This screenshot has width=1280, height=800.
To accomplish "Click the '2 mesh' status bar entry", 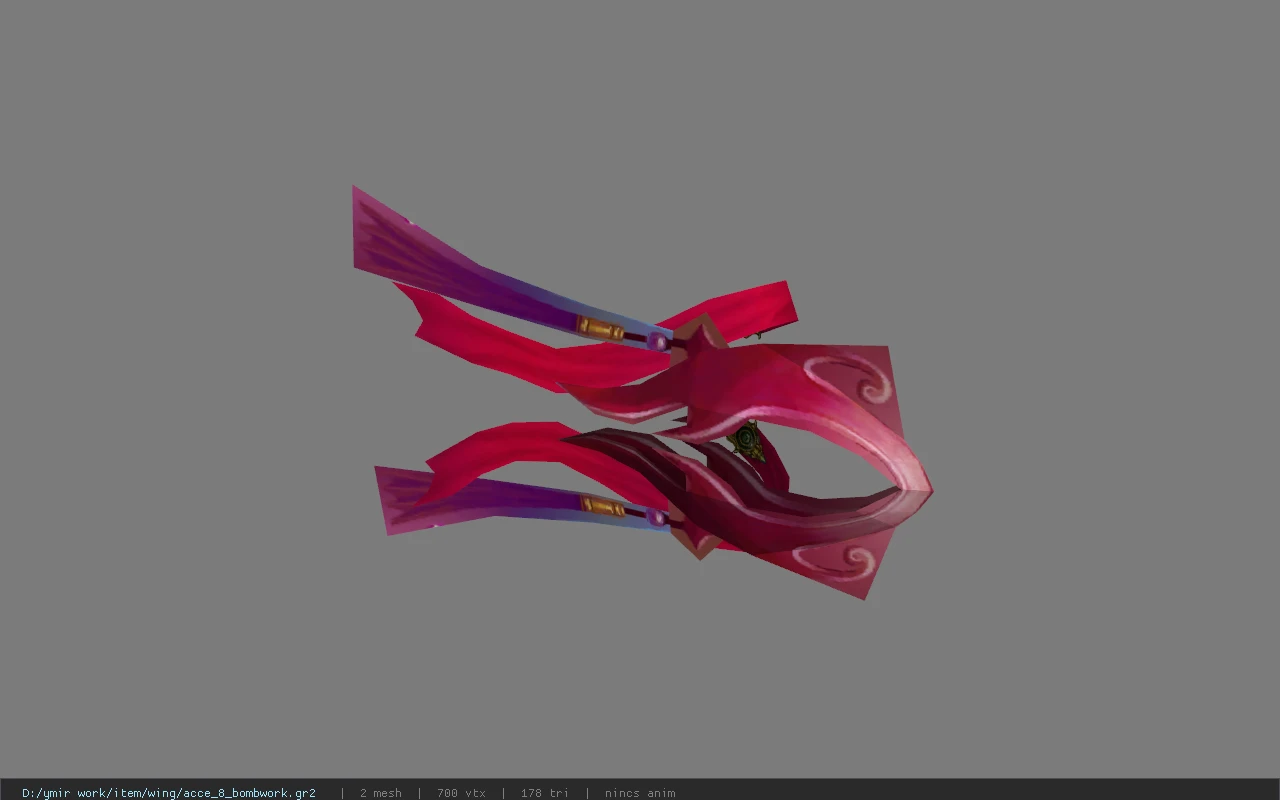I will coord(381,793).
